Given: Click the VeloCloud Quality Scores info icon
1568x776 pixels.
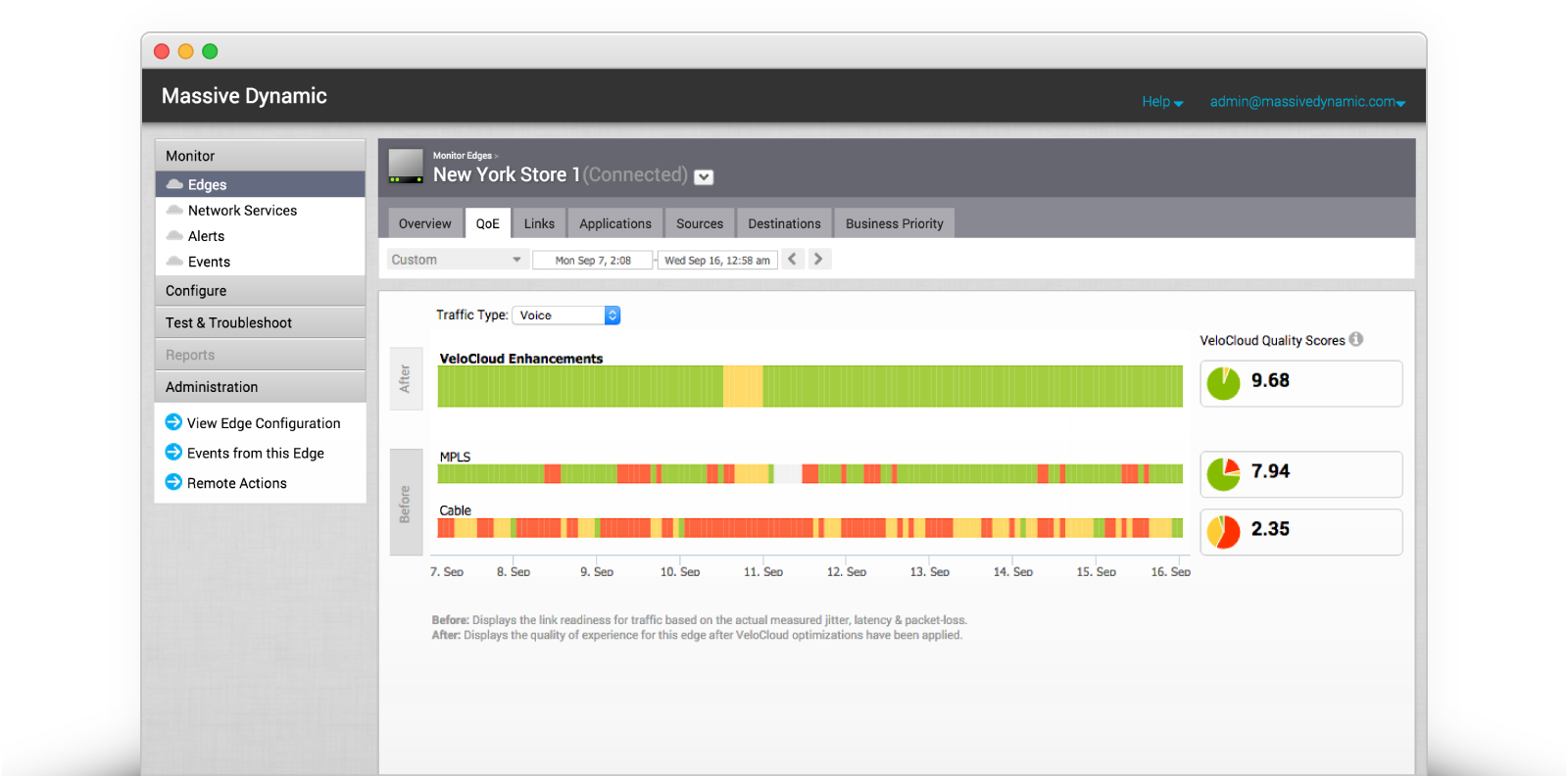Looking at the screenshot, I should tap(1356, 339).
